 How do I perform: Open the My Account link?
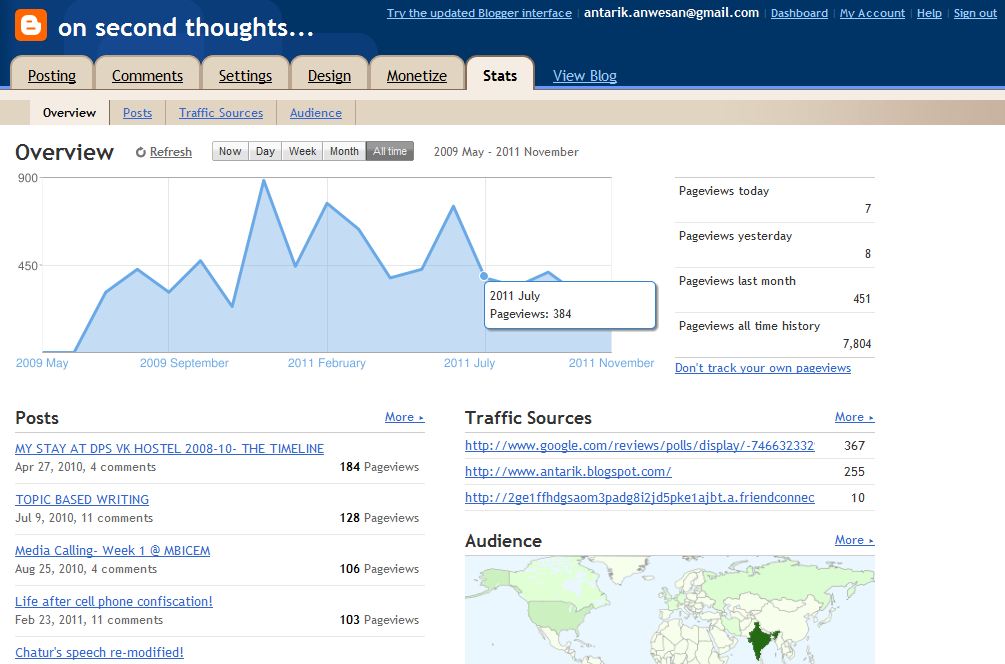[872, 13]
